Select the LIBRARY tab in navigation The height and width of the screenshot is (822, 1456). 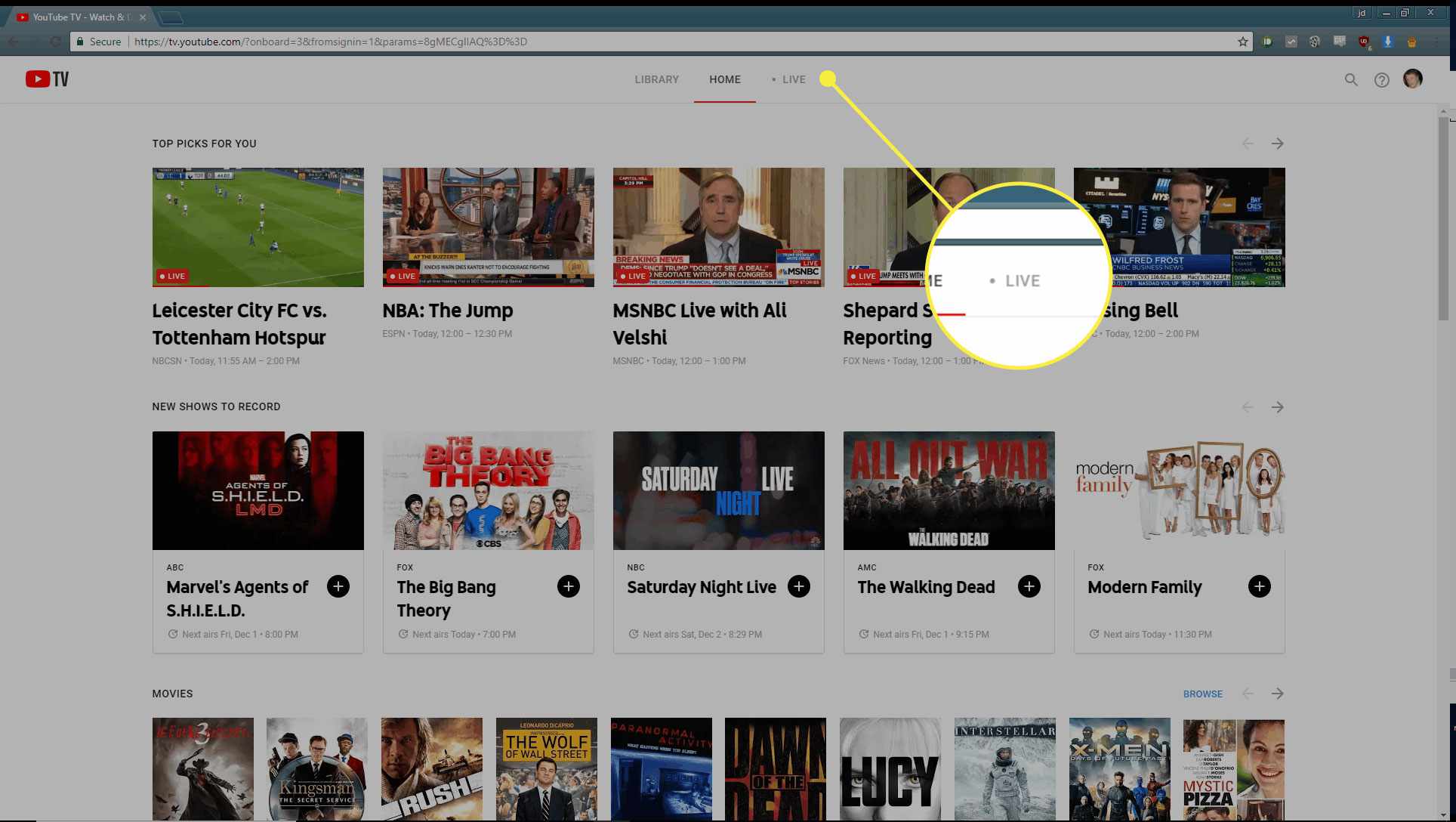(656, 79)
